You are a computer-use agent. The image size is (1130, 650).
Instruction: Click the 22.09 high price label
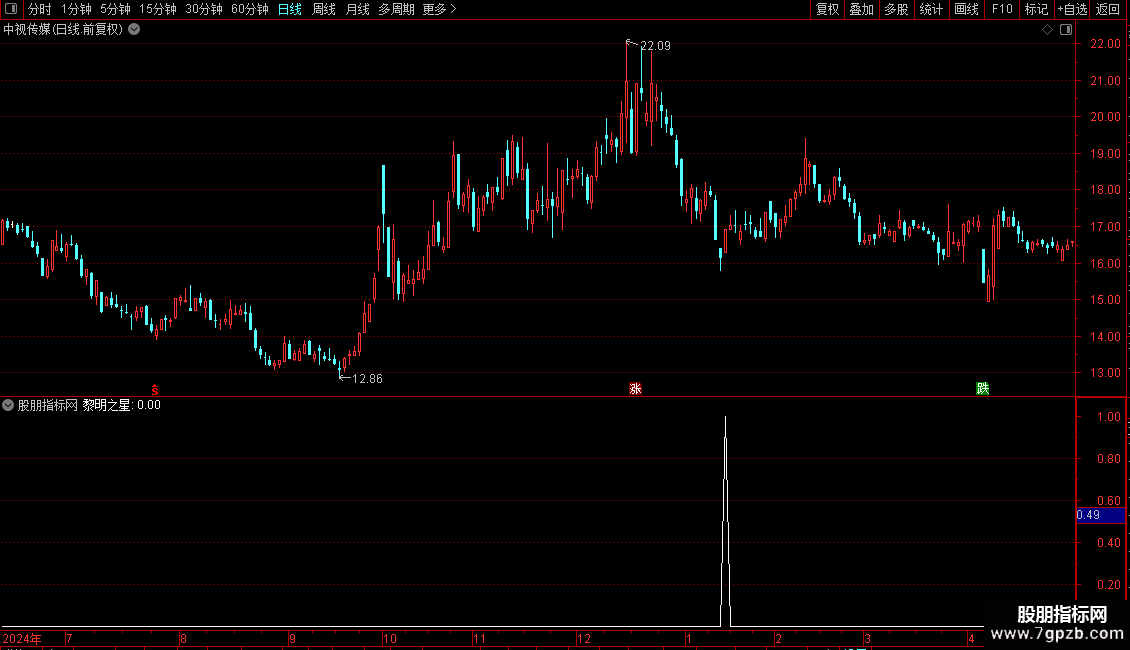tap(655, 45)
